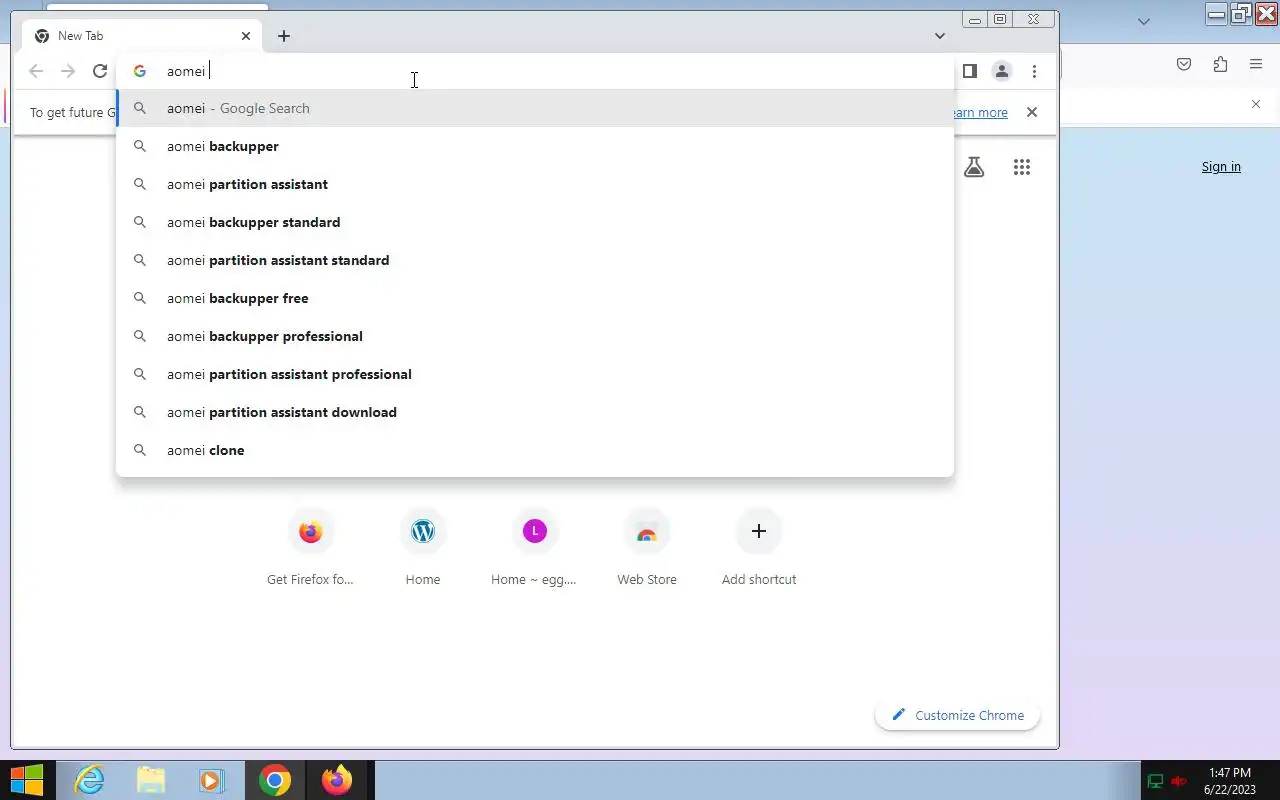Image resolution: width=1280 pixels, height=800 pixels.
Task: Toggle Chrome side panel
Action: coord(969,71)
